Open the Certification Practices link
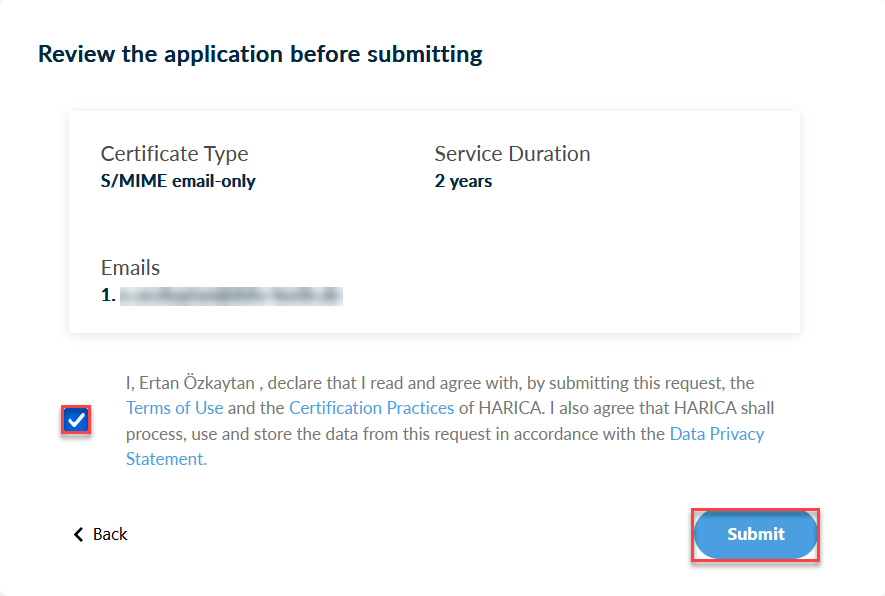The height and width of the screenshot is (596, 885). pyautogui.click(x=371, y=408)
